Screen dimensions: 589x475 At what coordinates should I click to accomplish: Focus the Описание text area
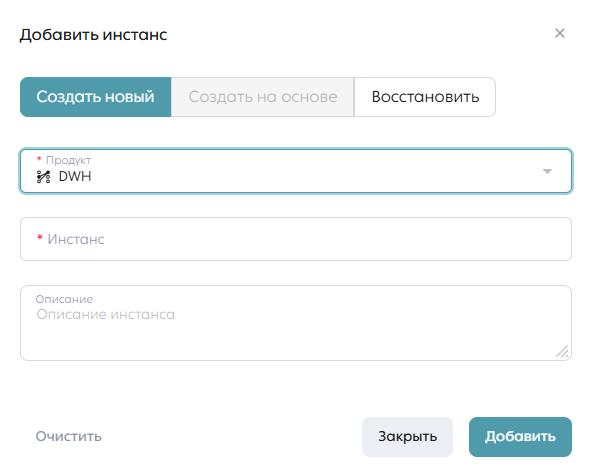click(x=296, y=323)
